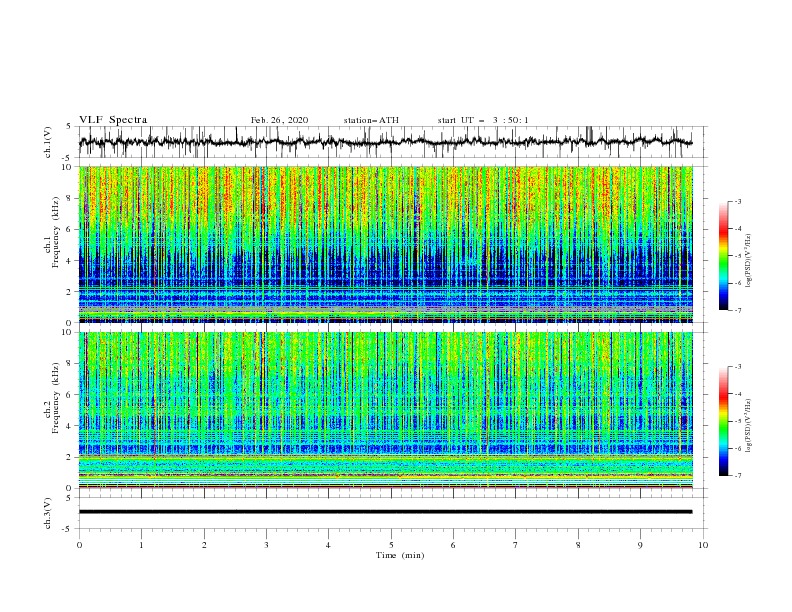This screenshot has width=792, height=612.
Task: Click the "-3" label on ch.2 colorbar
Action: (738, 367)
